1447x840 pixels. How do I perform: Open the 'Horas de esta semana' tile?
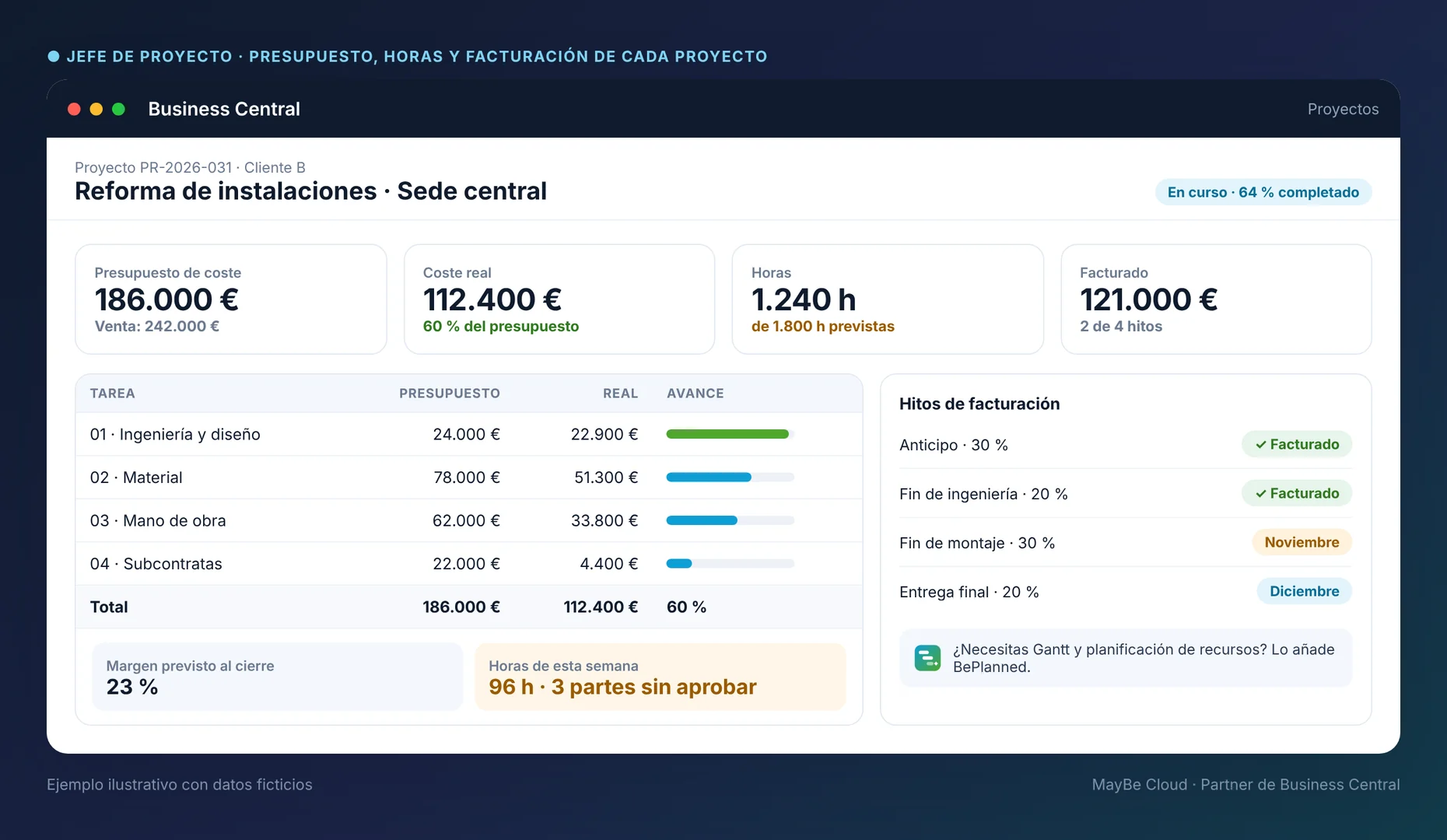(x=660, y=677)
